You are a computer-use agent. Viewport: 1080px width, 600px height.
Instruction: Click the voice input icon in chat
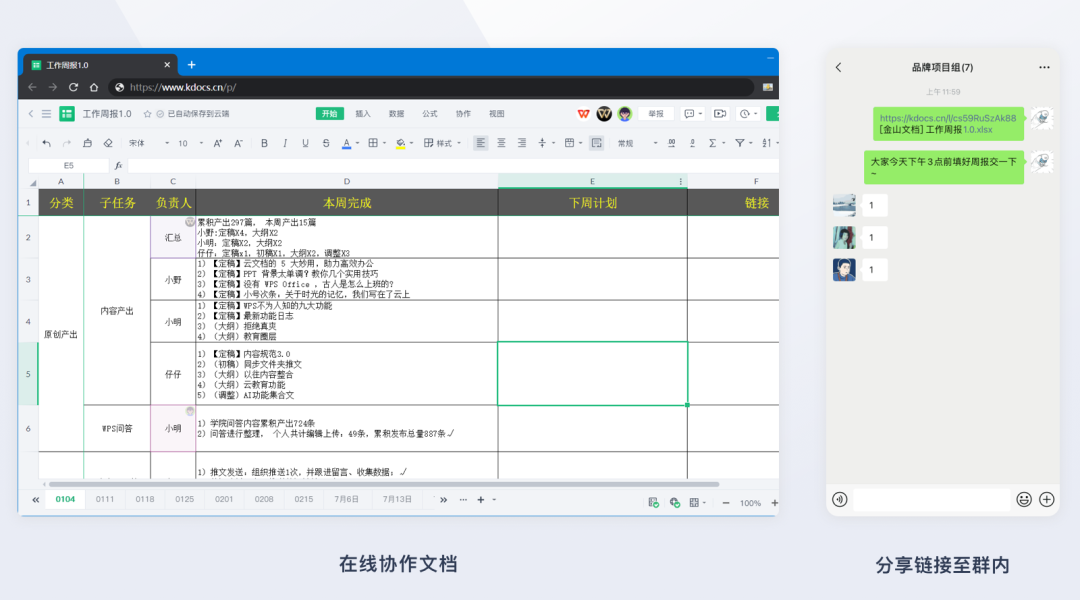pyautogui.click(x=840, y=499)
